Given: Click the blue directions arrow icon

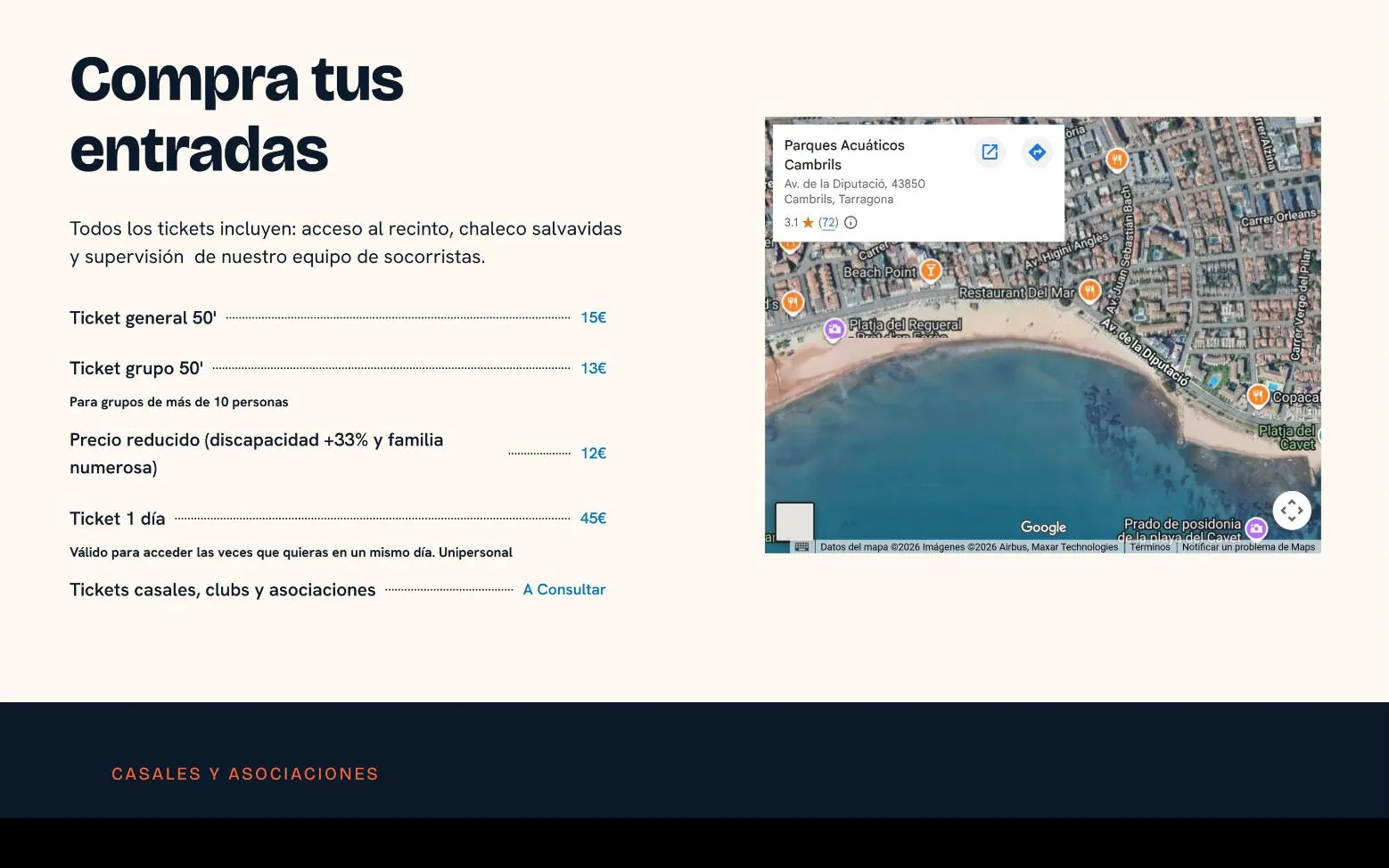Looking at the screenshot, I should 1037,151.
